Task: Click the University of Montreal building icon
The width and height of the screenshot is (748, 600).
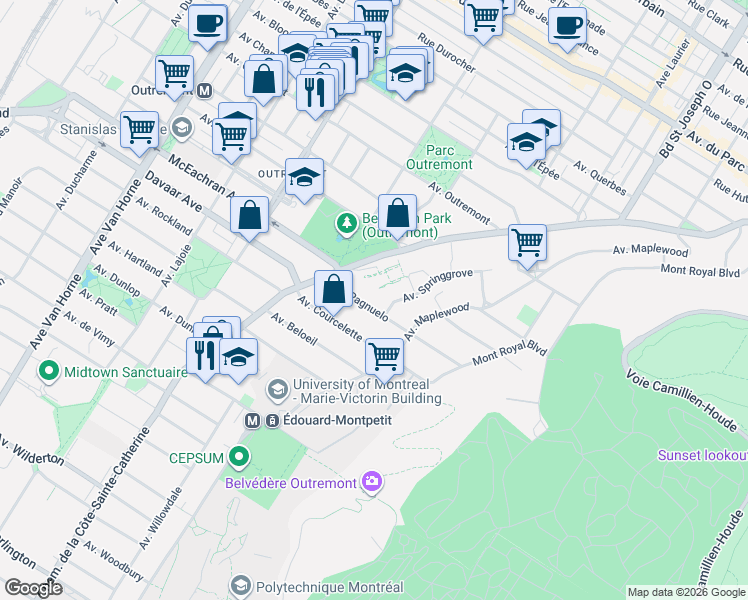Action: point(278,391)
